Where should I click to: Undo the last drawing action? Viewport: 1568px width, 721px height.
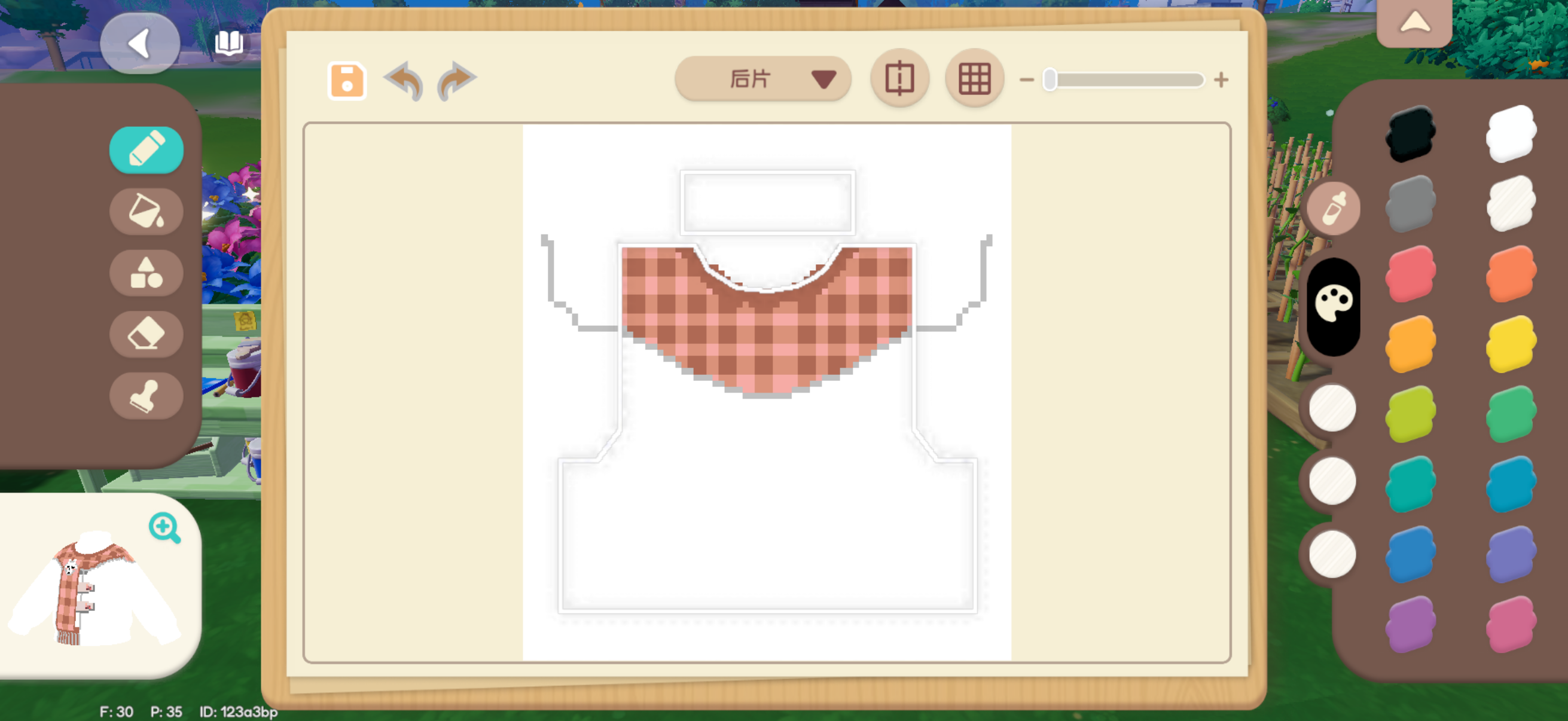coord(404,80)
